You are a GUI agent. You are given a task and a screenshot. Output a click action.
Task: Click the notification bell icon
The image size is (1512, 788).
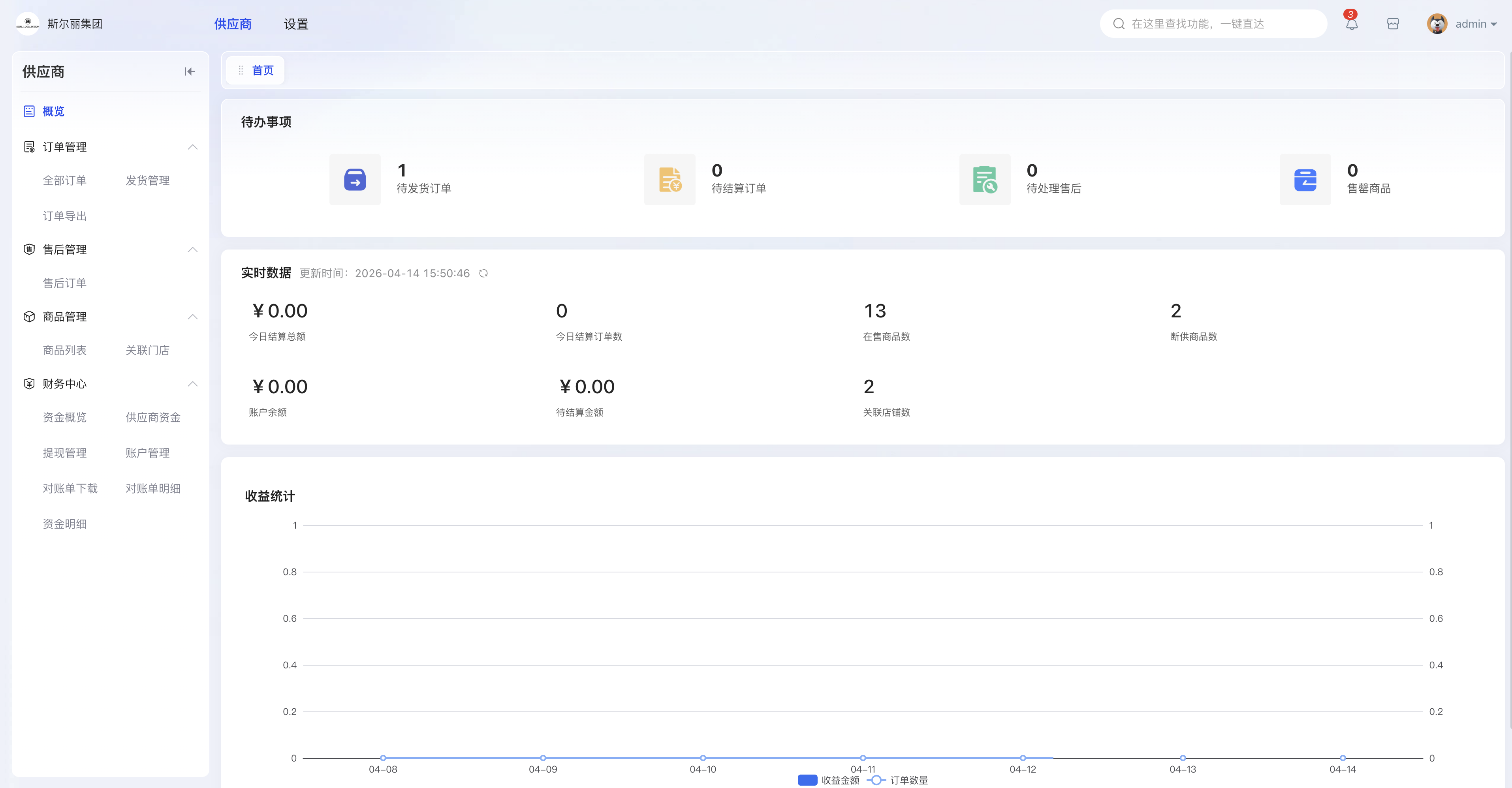(x=1351, y=24)
